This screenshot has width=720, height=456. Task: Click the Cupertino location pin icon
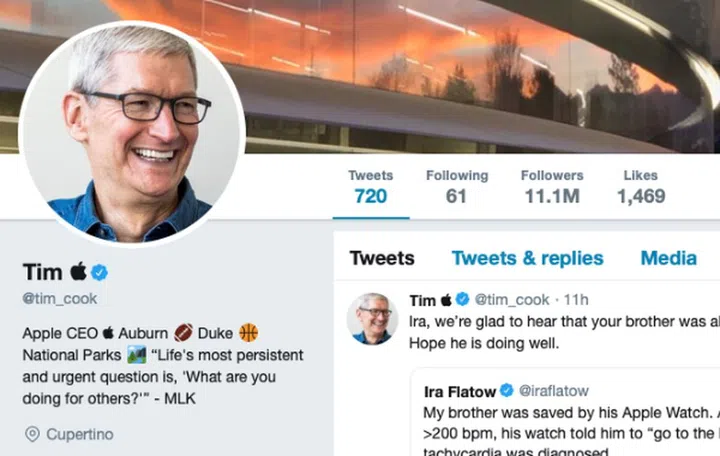point(32,434)
